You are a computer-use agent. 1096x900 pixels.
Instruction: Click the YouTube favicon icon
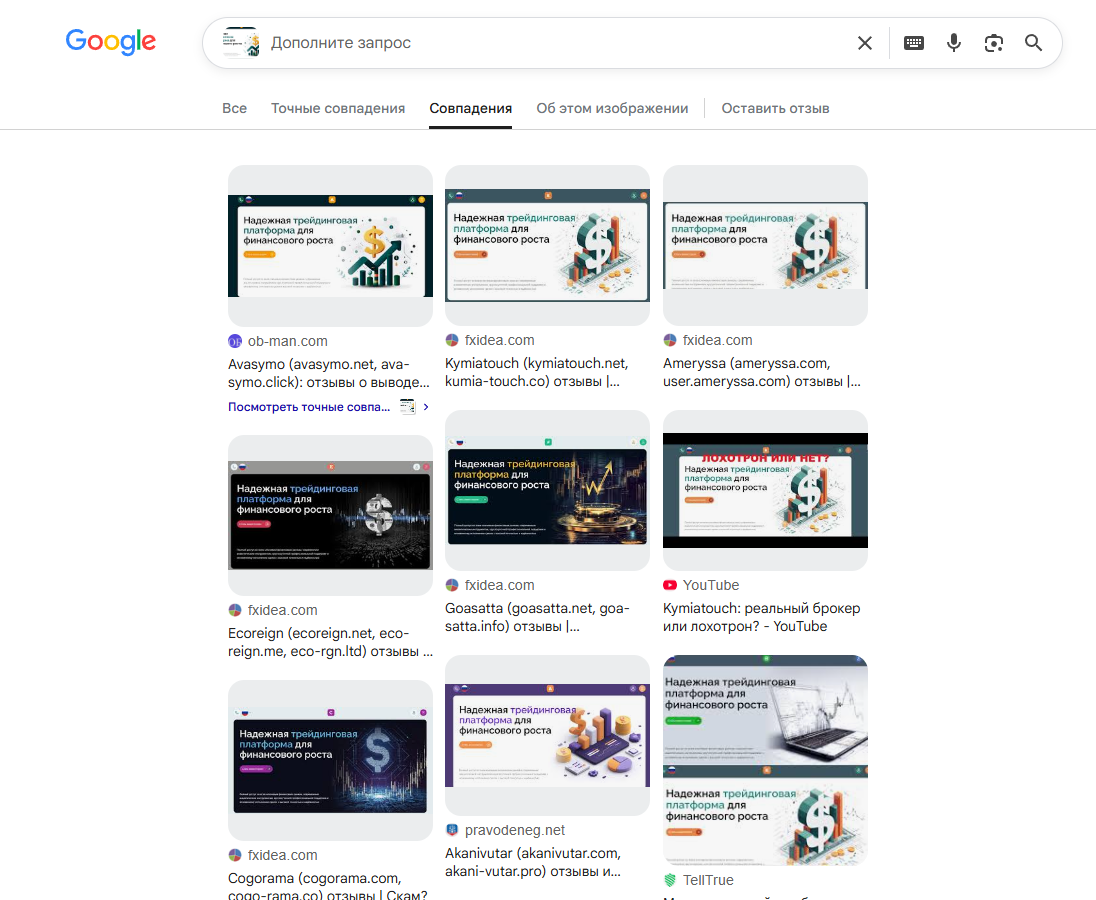(670, 585)
